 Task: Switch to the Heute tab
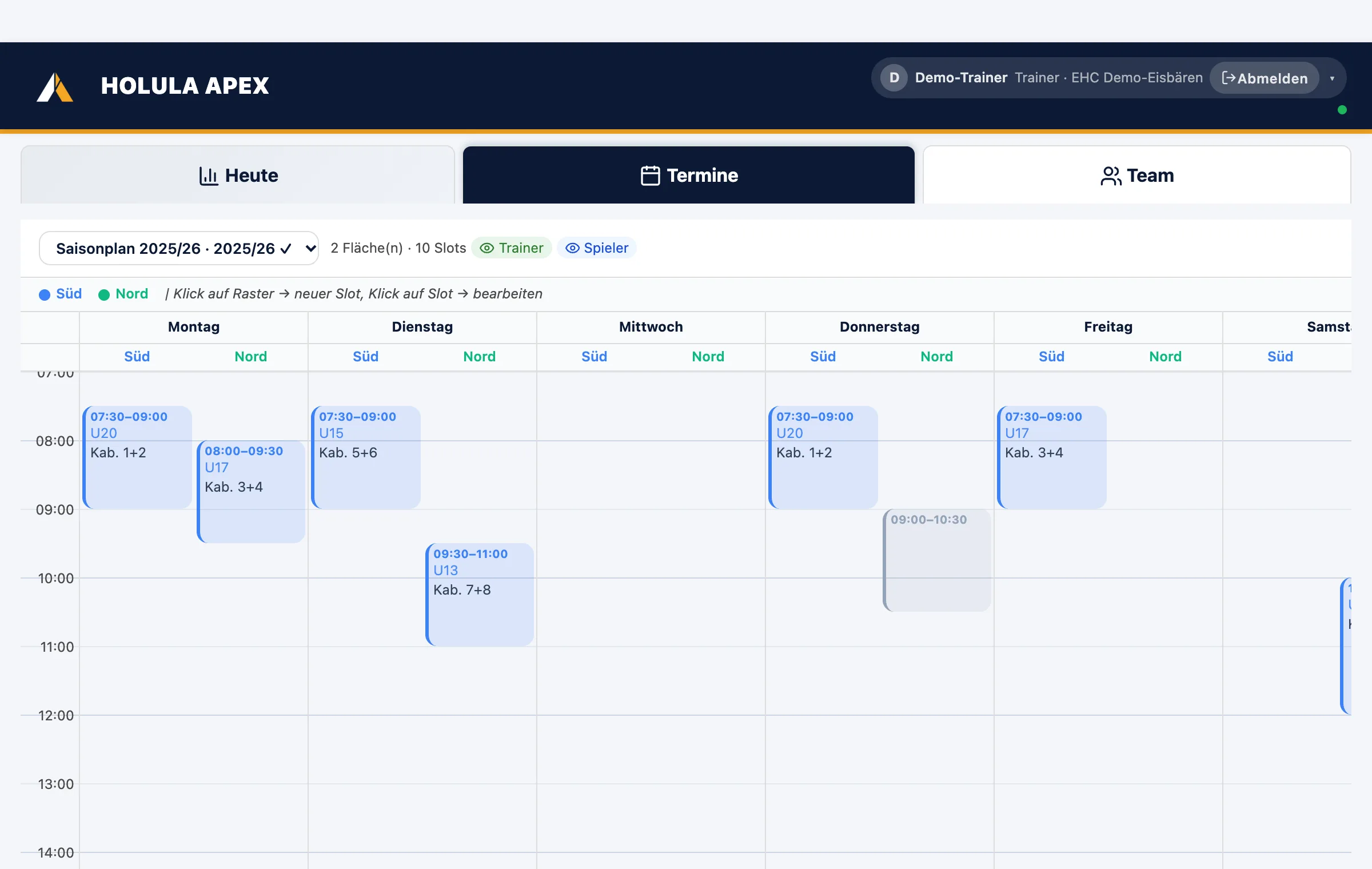[x=238, y=175]
